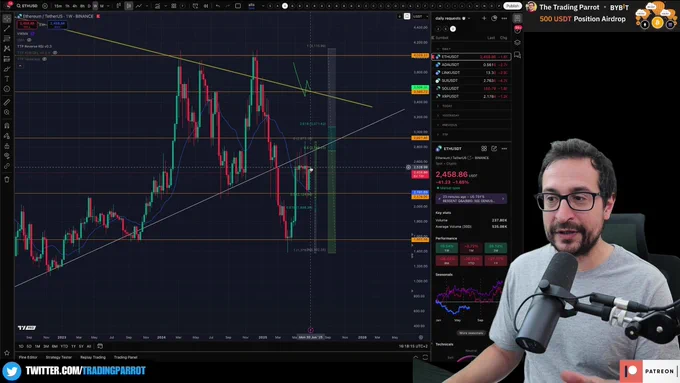Open the daily requests watchlist dropdown
The image size is (680, 383).
click(x=452, y=19)
